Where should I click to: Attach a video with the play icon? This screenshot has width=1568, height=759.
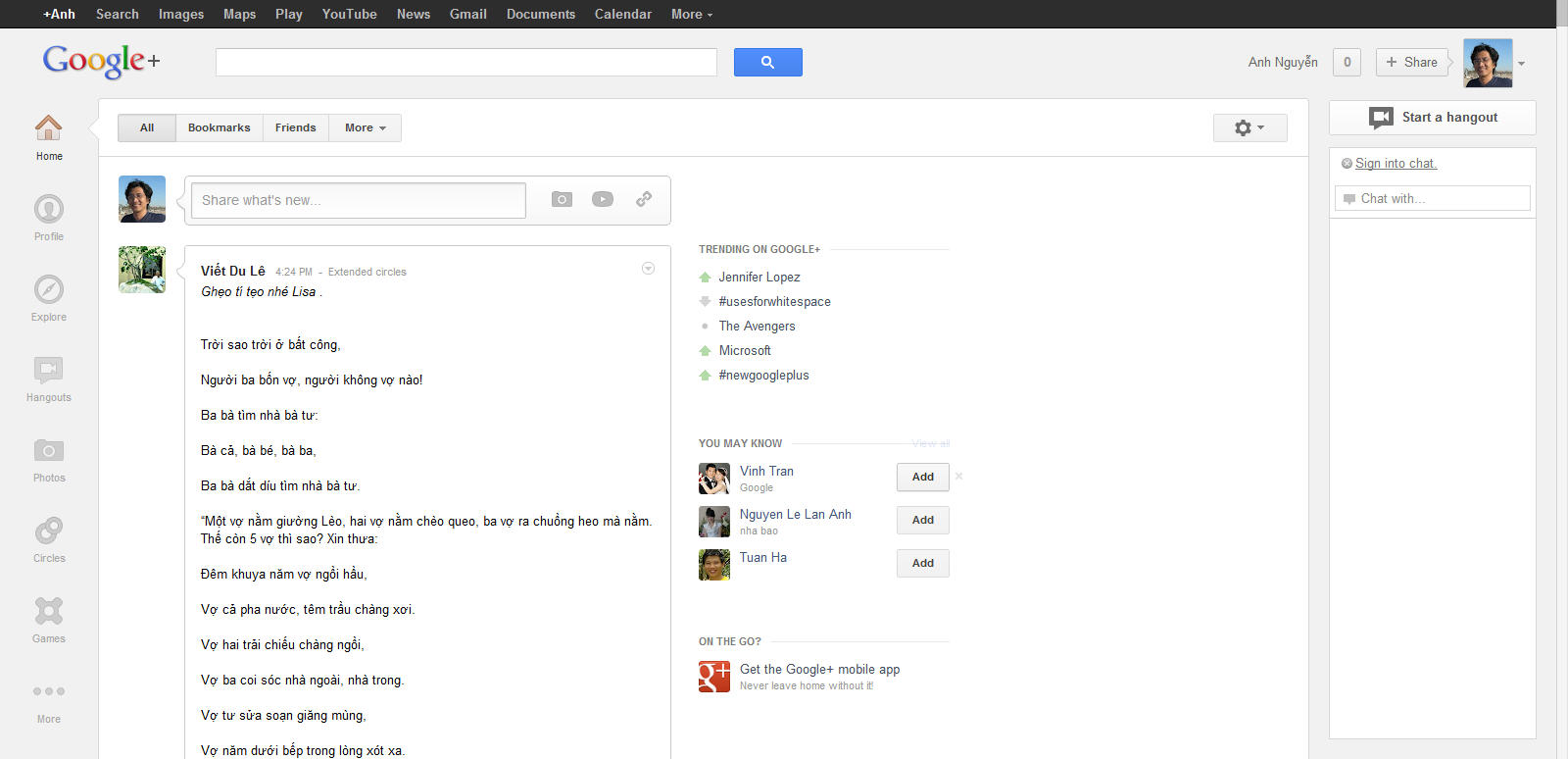click(603, 199)
